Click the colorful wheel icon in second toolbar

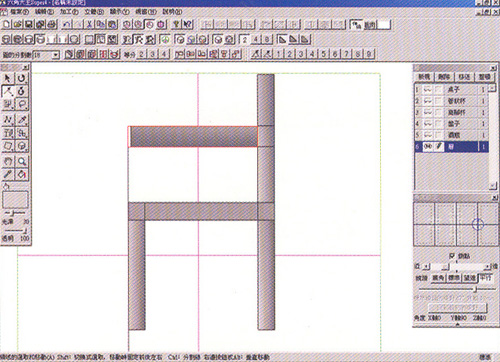[x=165, y=40]
